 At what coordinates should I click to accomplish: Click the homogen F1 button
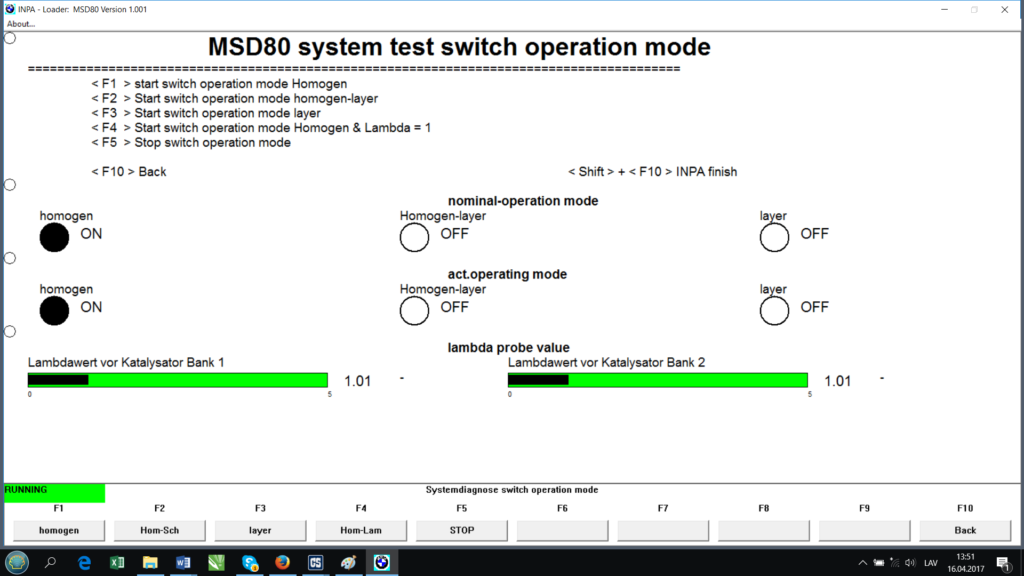[59, 530]
